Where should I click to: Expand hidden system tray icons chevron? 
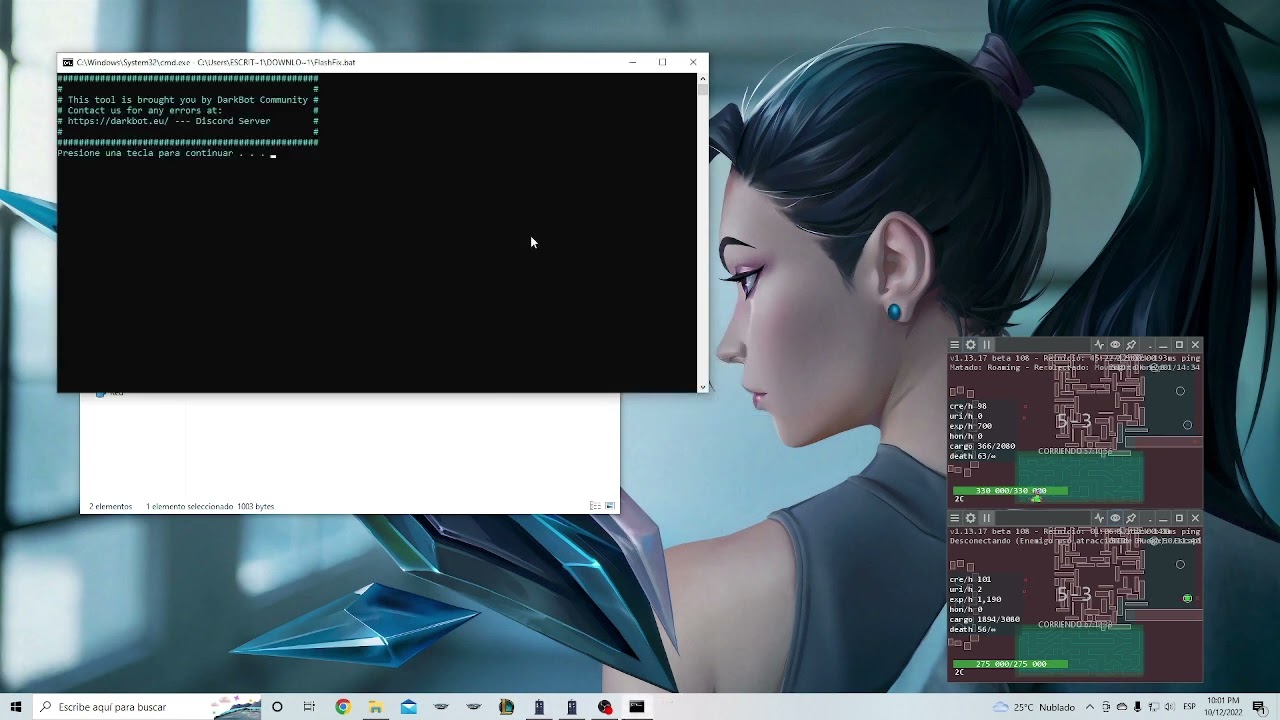click(x=1090, y=707)
